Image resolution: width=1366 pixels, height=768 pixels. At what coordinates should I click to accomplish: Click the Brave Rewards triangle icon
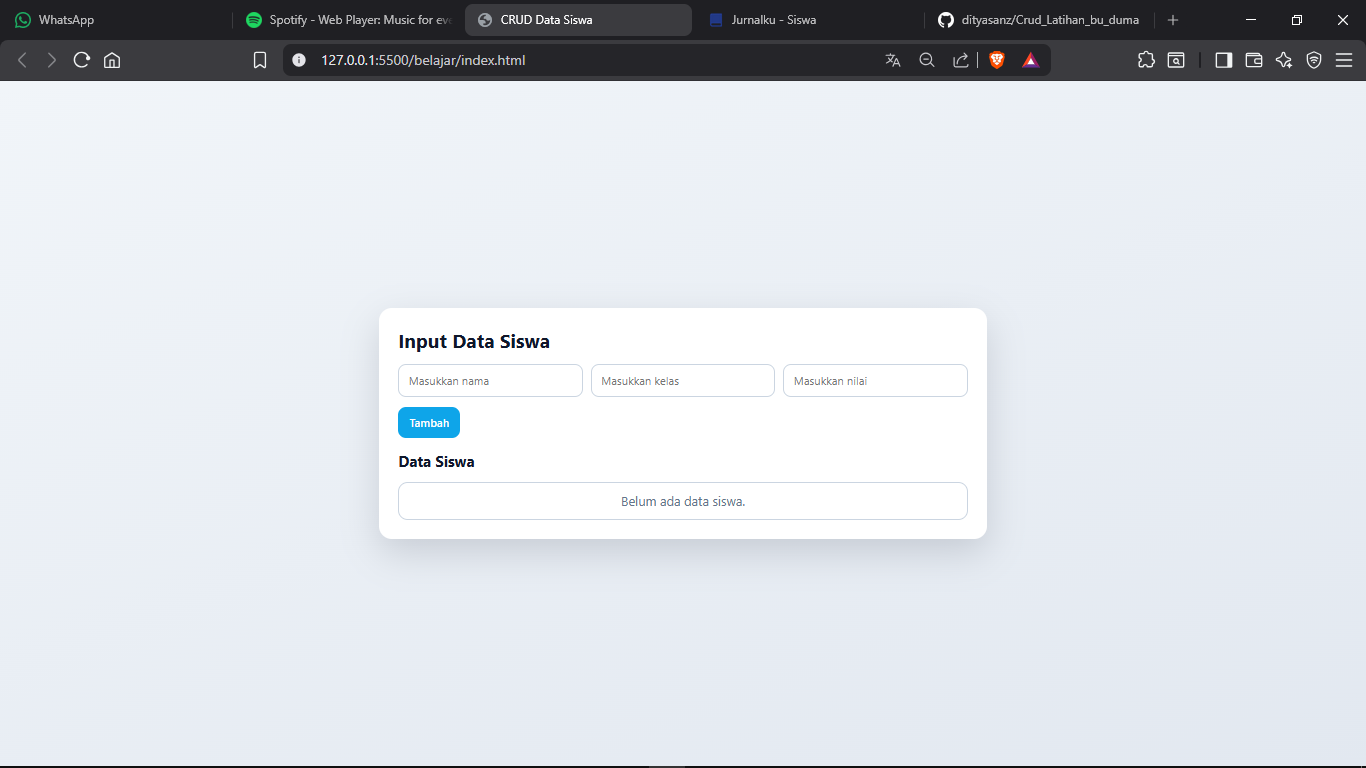click(1031, 60)
